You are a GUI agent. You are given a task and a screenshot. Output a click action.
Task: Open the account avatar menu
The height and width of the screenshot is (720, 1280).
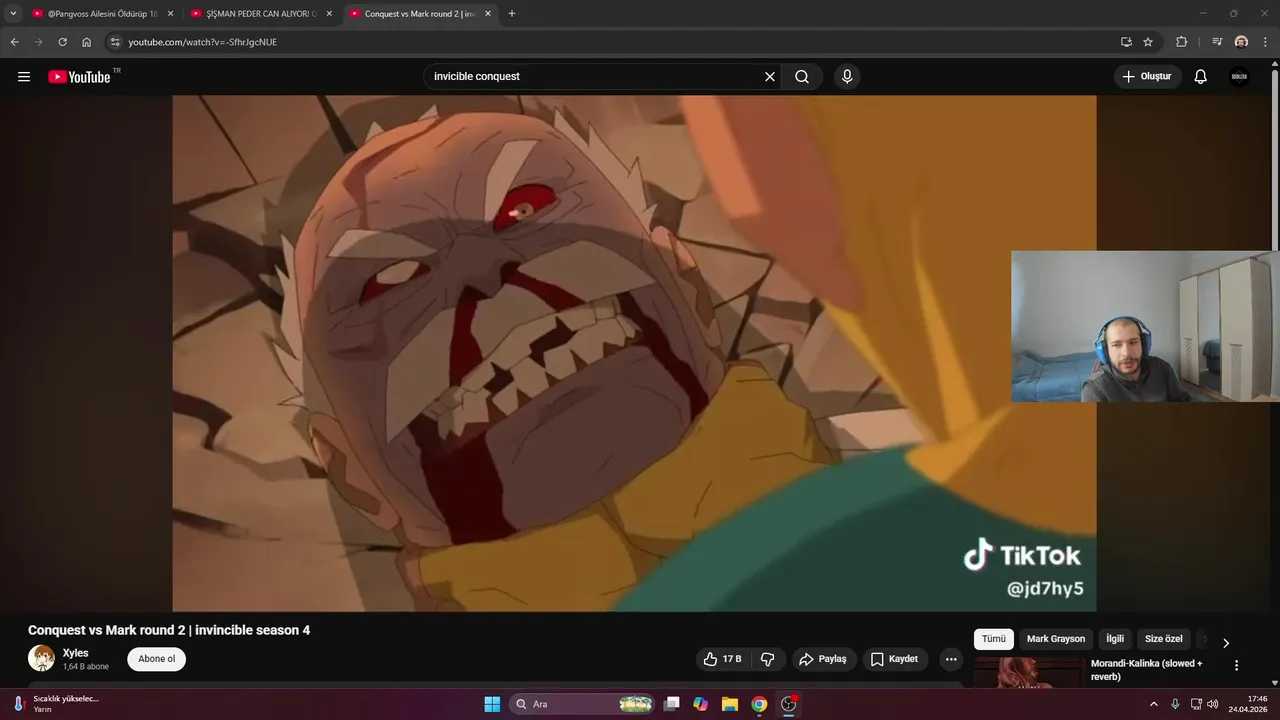click(1239, 77)
